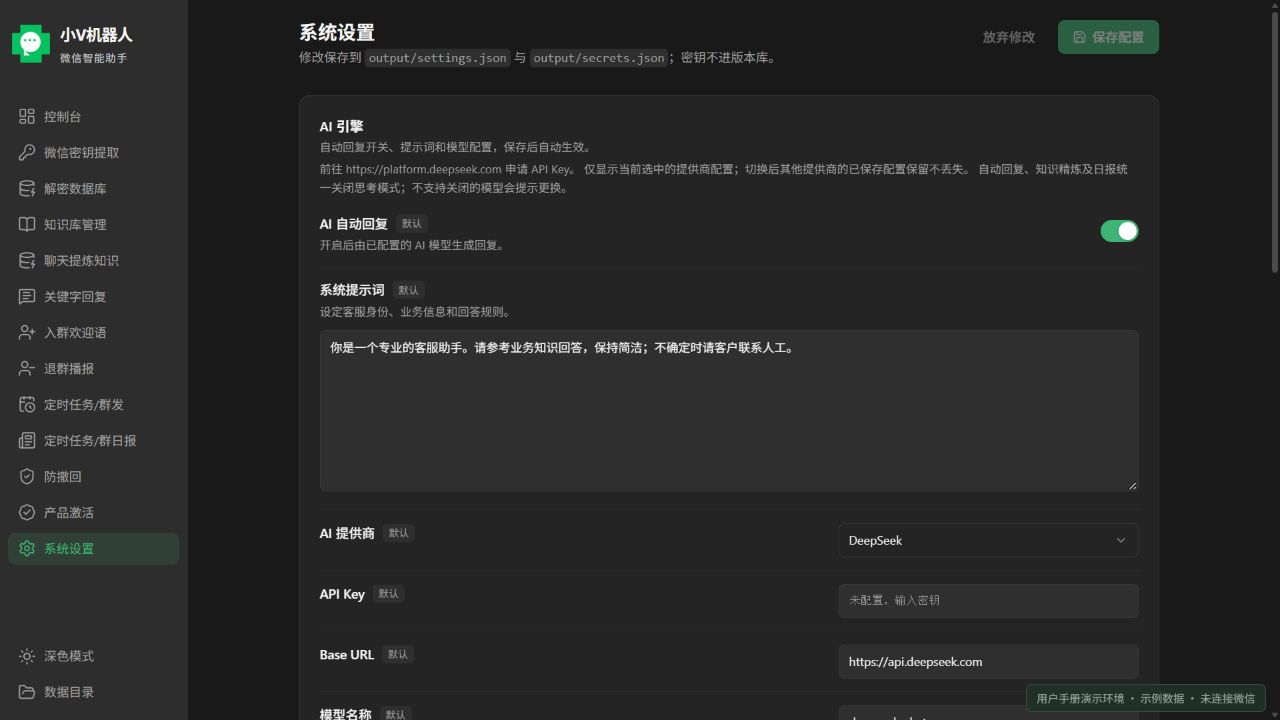Screen dimensions: 1280x720
Task: Click the 聊天提炼知识 database icon
Action: tap(27, 261)
